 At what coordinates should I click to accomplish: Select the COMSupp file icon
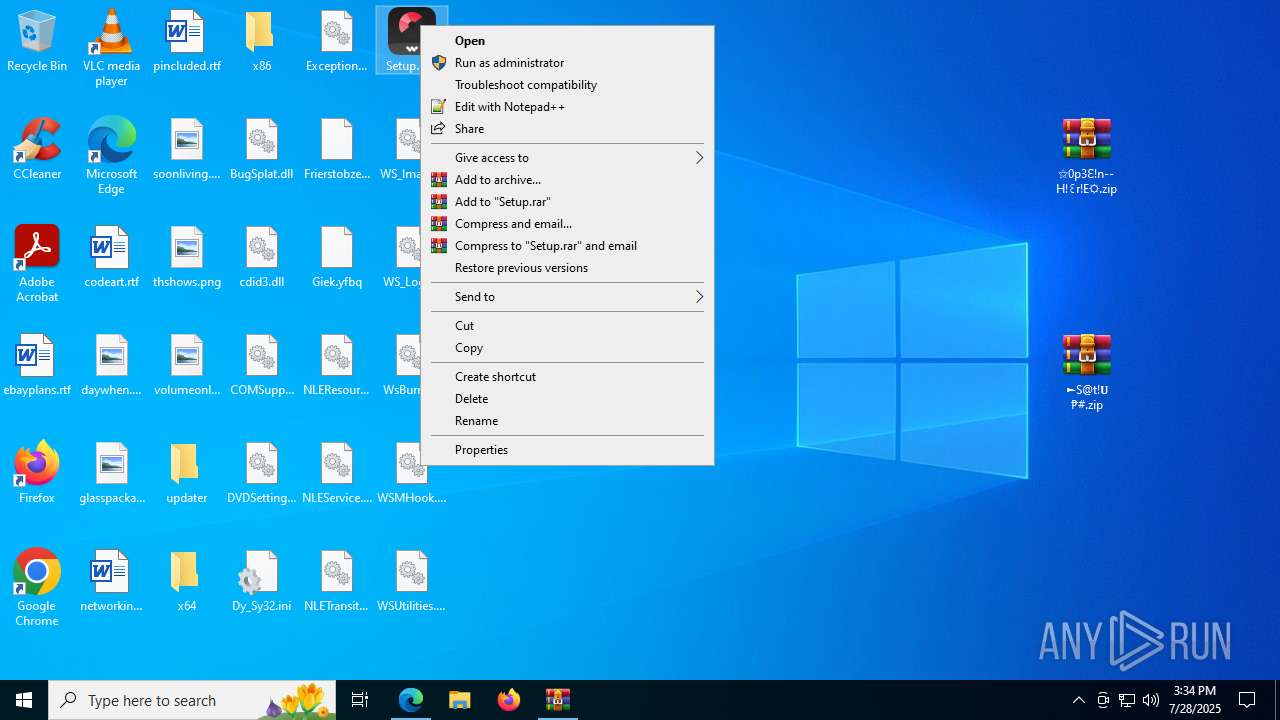click(x=261, y=365)
